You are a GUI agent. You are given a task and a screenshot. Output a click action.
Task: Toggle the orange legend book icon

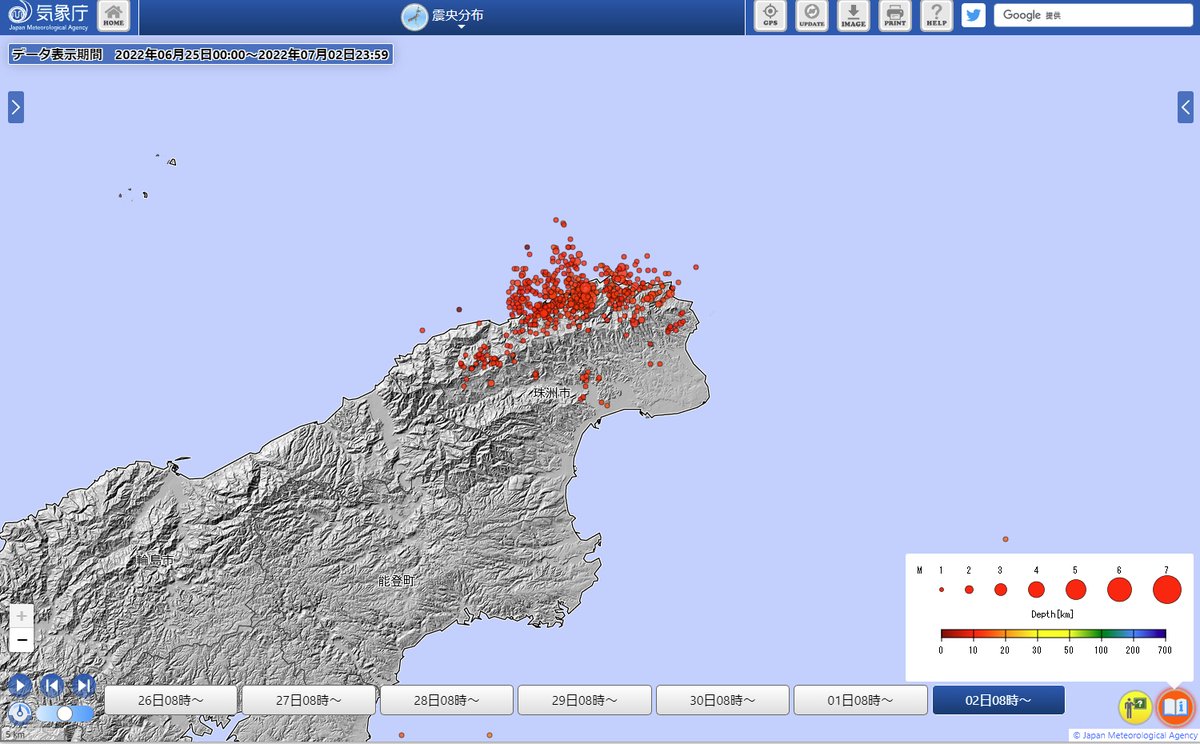point(1175,707)
